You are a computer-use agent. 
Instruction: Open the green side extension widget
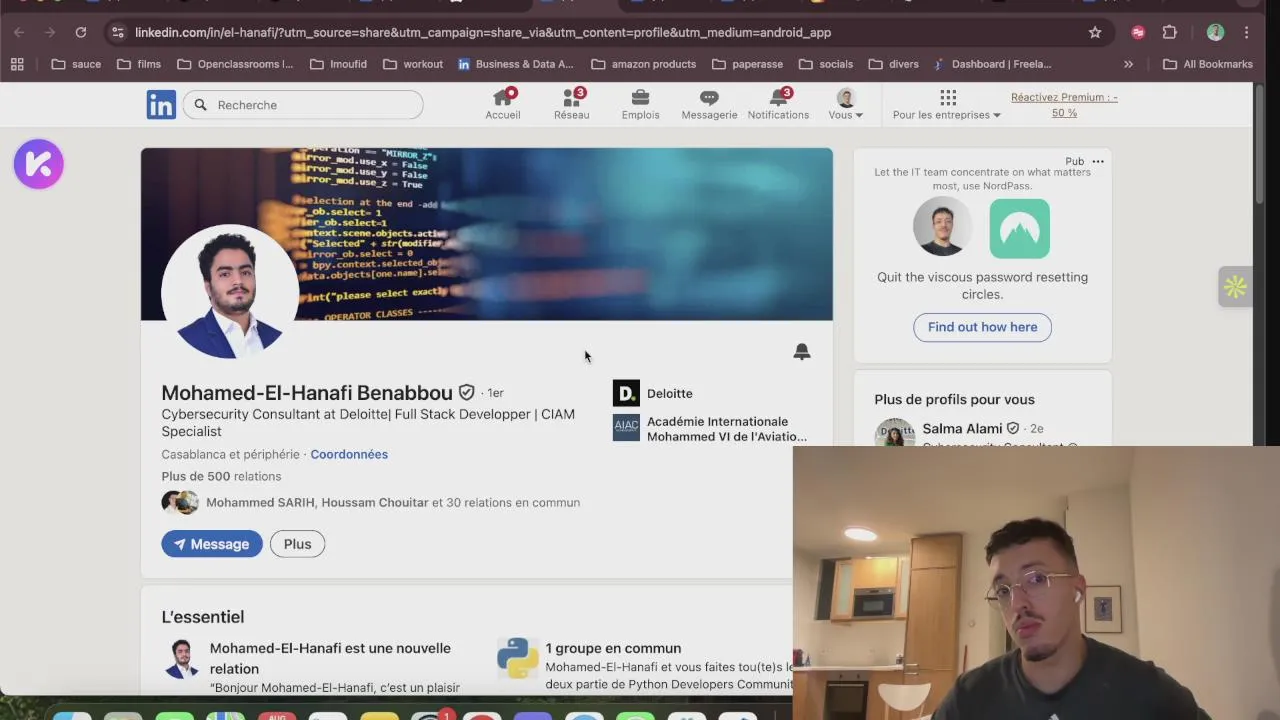pos(1235,288)
